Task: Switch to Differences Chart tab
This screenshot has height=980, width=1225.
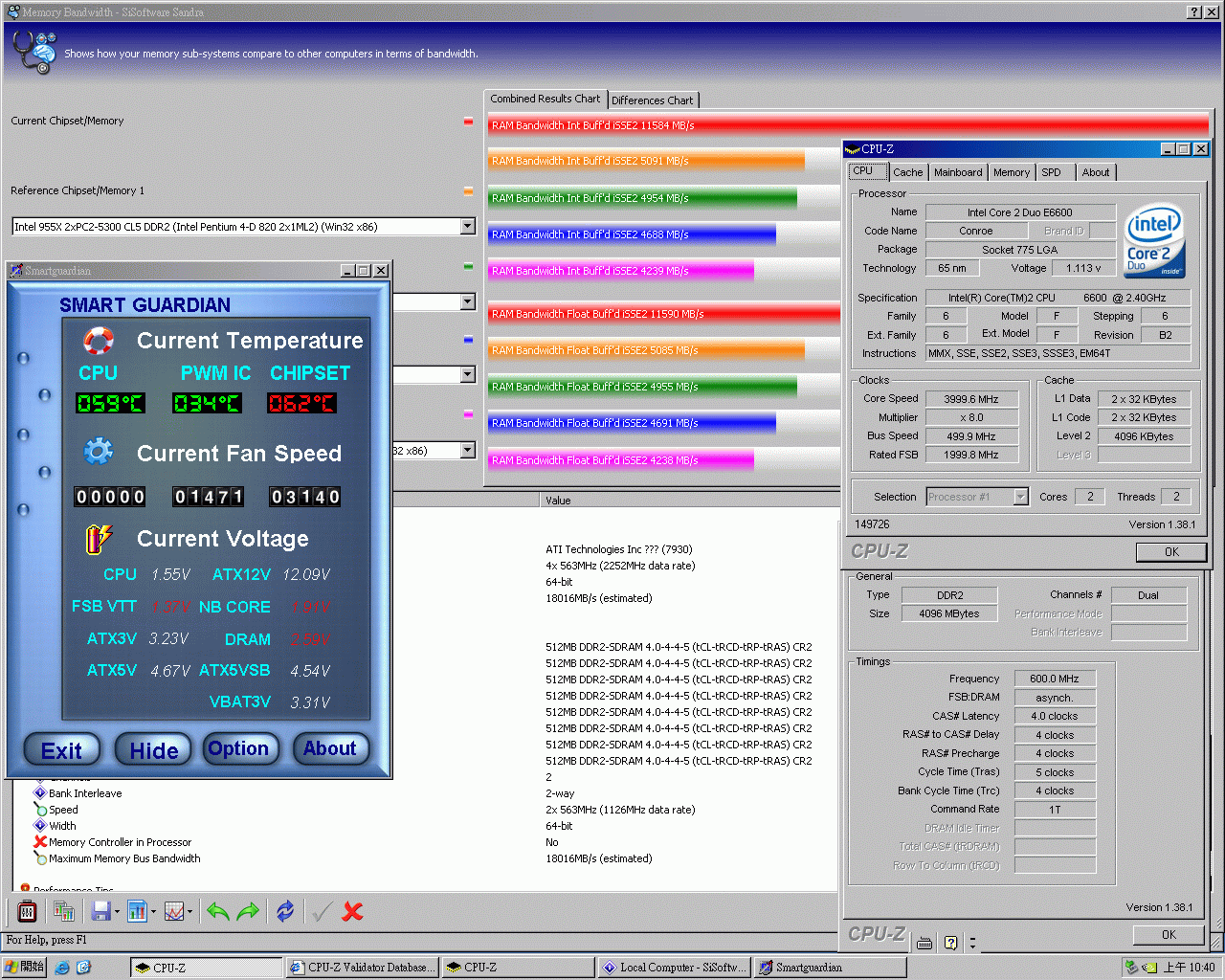Action: click(653, 100)
